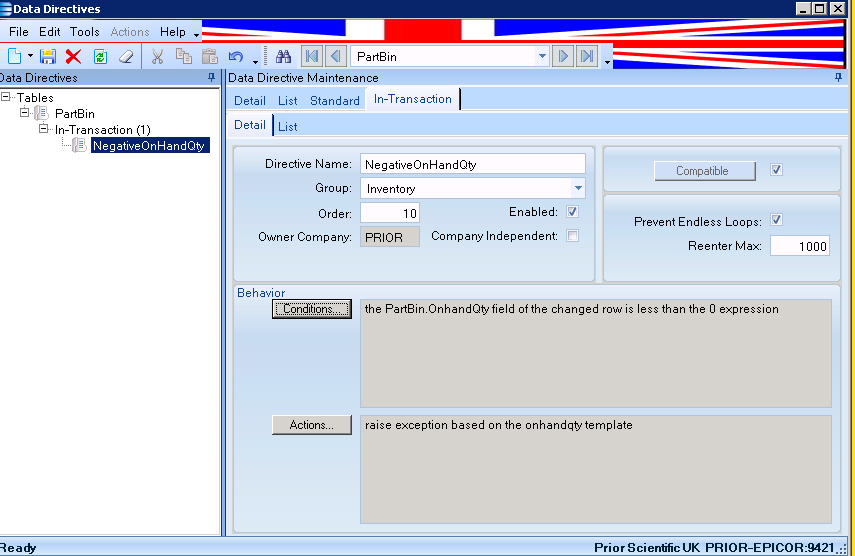Paste with the clipboard icon
Image resolution: width=855 pixels, height=556 pixels.
click(210, 57)
